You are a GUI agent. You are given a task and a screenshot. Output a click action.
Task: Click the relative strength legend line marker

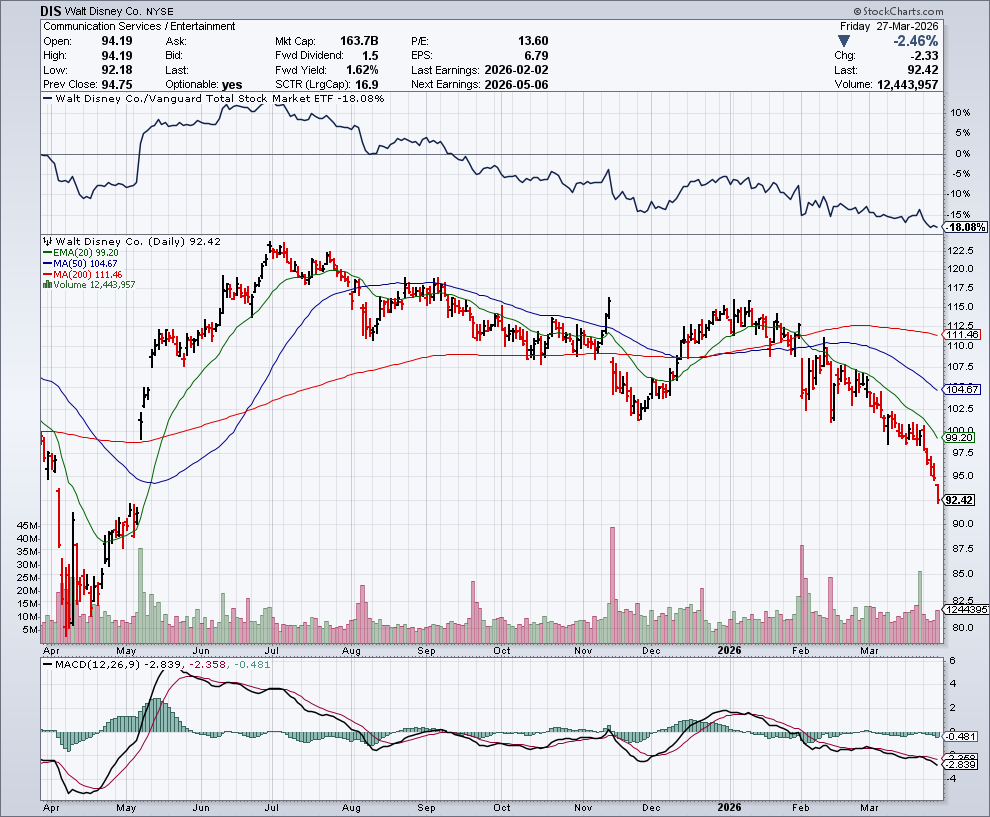(x=46, y=99)
